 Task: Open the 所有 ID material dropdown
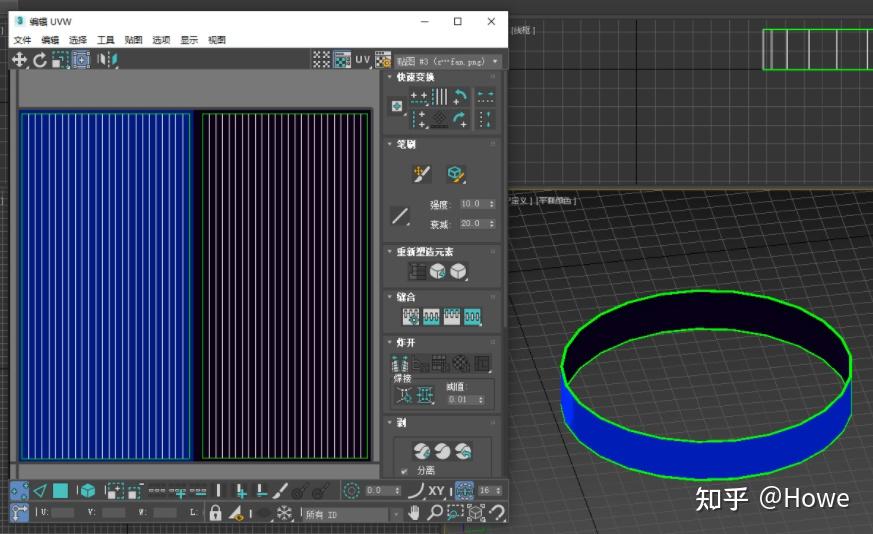click(x=352, y=515)
